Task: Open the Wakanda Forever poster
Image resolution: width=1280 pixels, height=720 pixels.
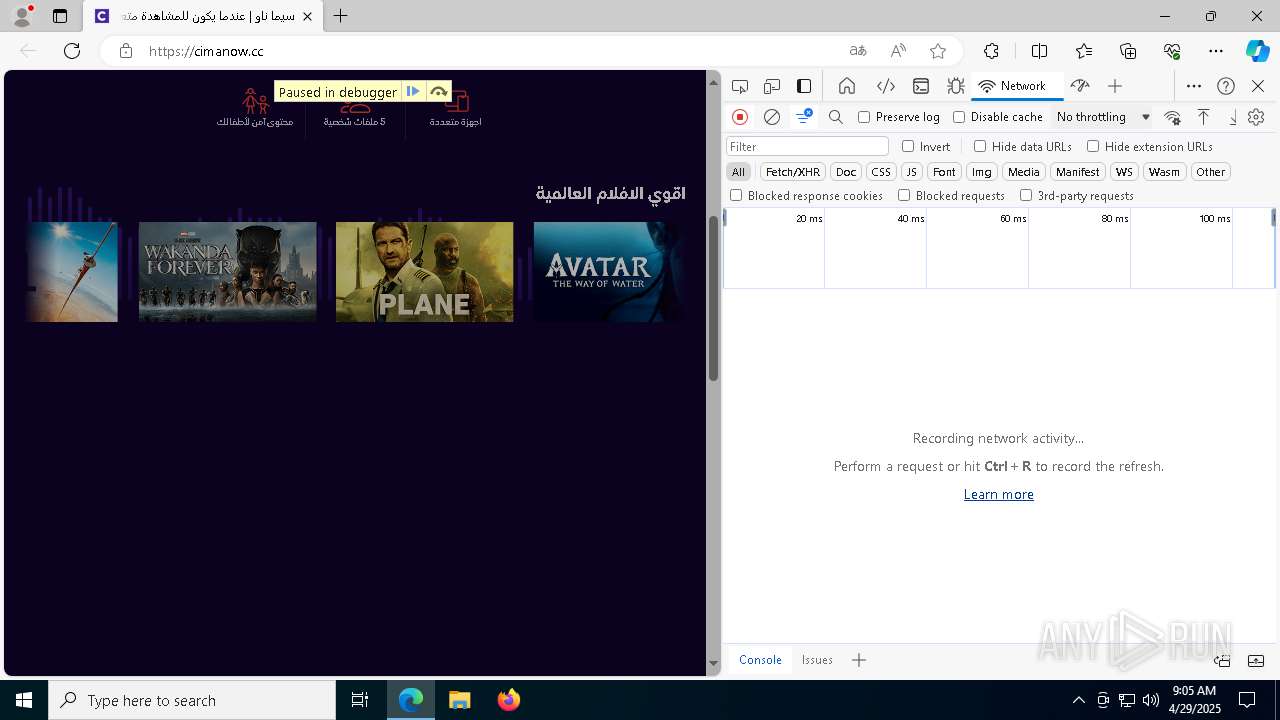Action: pos(227,272)
